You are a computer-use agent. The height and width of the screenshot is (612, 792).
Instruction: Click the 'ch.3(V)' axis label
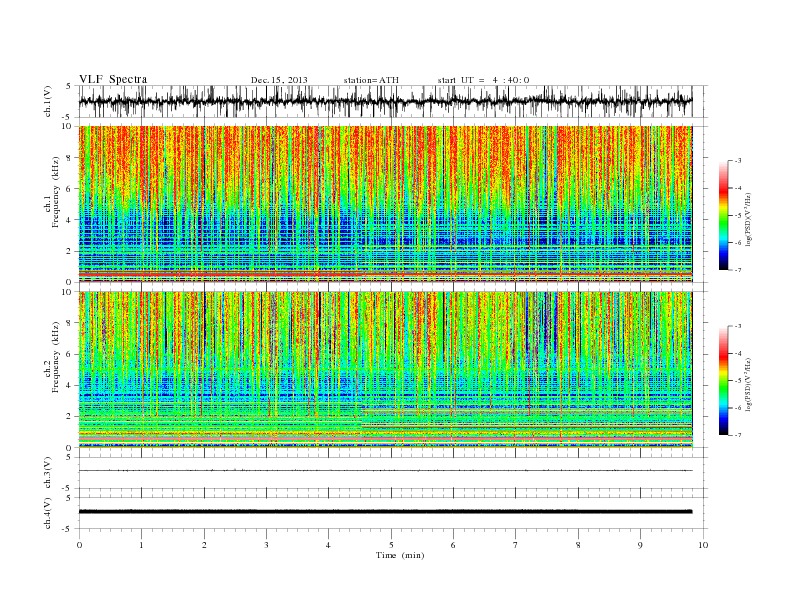[48, 473]
